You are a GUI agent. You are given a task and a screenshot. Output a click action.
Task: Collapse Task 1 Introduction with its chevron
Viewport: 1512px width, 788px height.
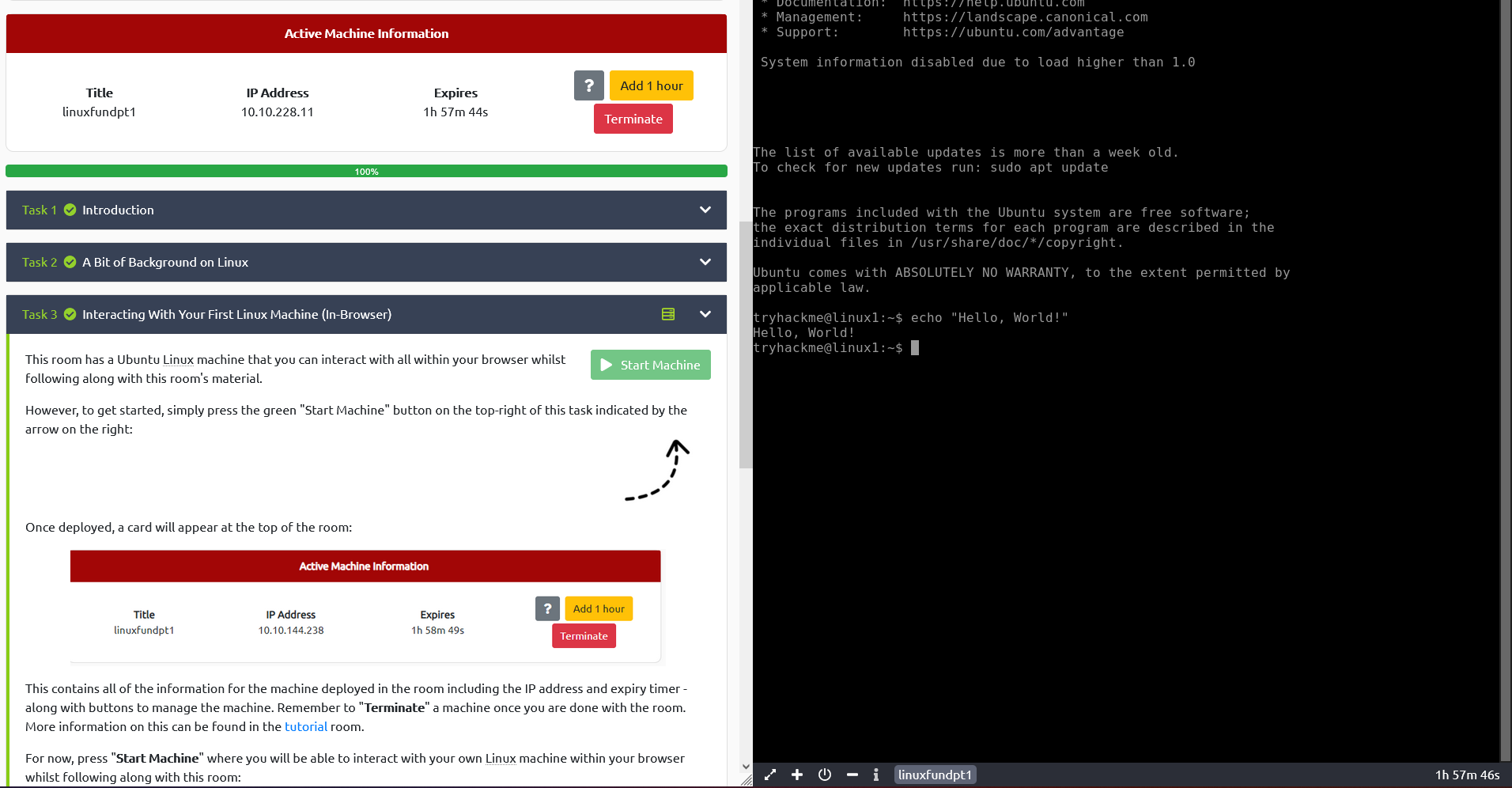coord(705,210)
